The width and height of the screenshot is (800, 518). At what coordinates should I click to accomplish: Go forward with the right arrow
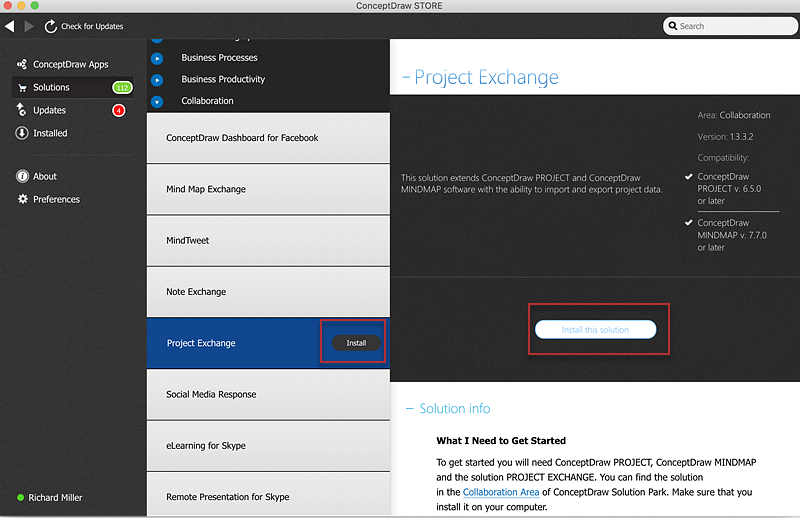(x=29, y=26)
